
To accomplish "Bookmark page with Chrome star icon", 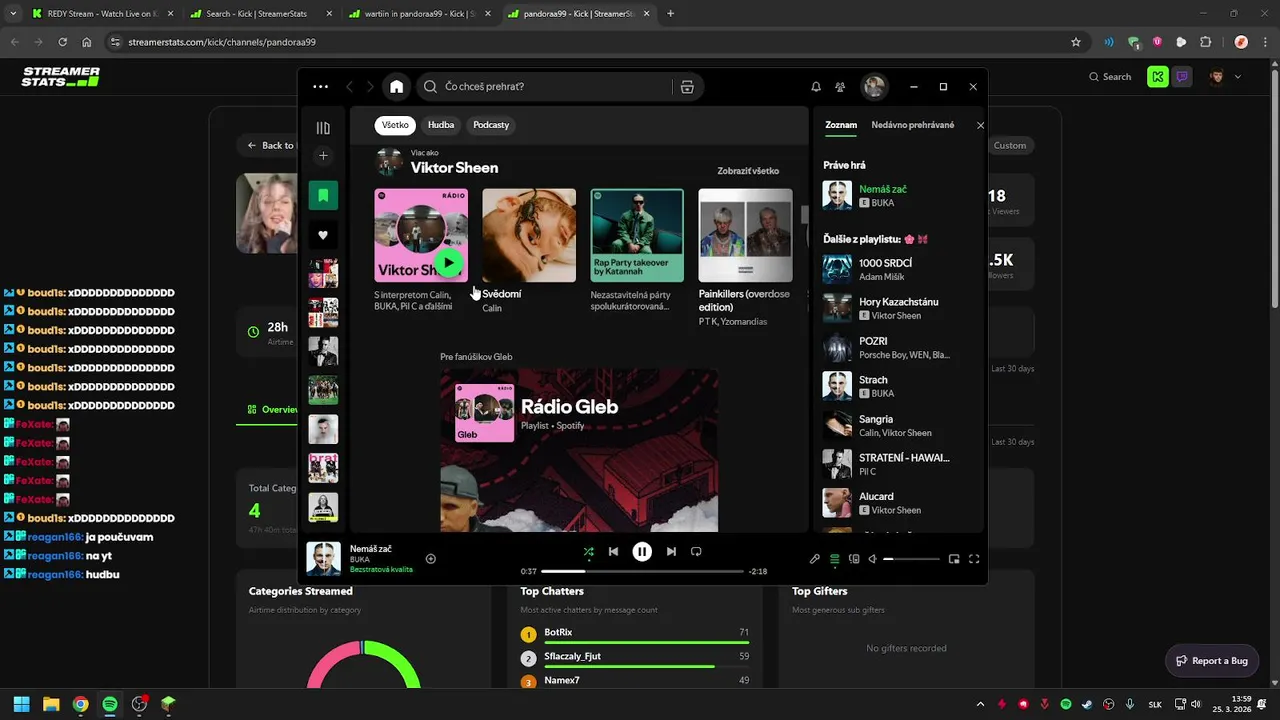I will [x=1076, y=42].
